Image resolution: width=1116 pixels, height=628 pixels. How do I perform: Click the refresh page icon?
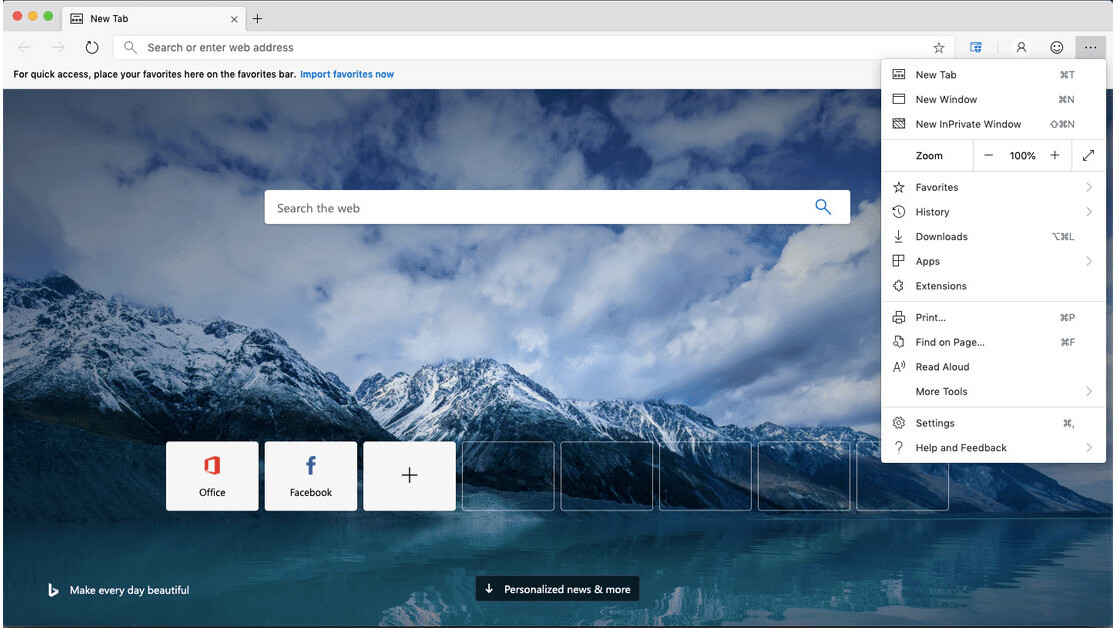(92, 47)
